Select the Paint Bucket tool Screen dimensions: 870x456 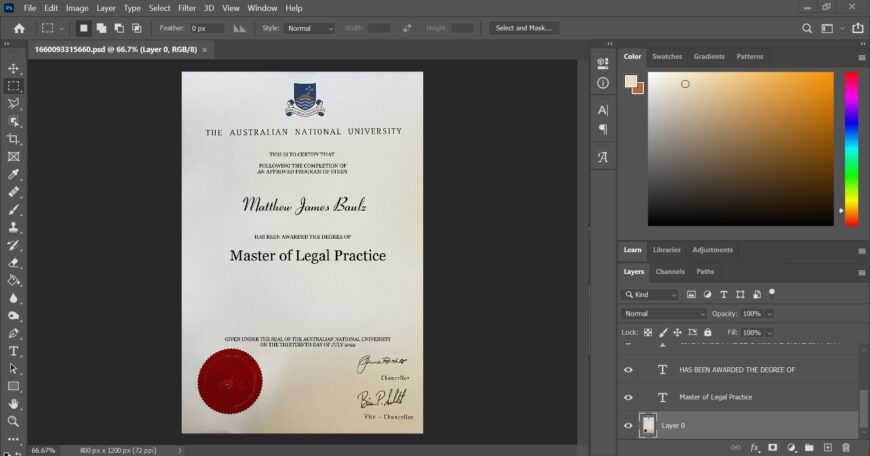click(x=13, y=280)
